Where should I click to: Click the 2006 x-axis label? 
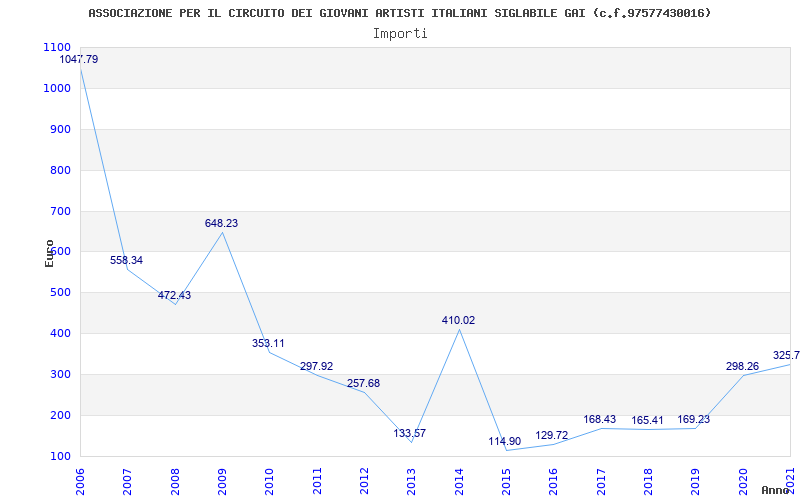80,481
